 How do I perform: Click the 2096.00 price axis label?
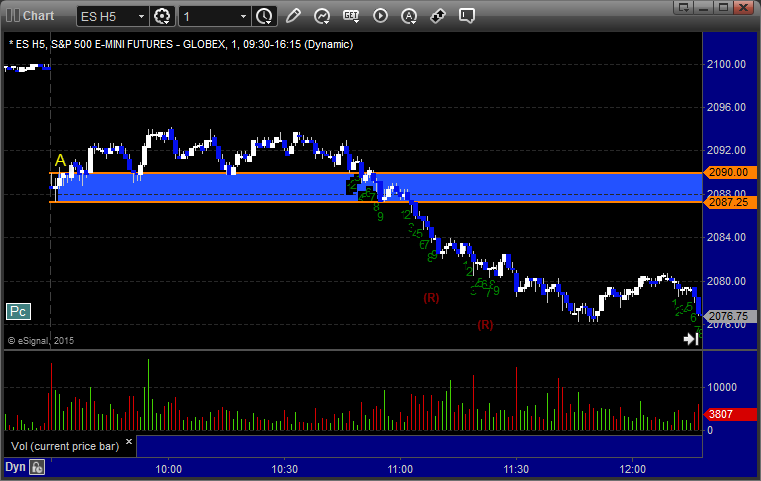[x=726, y=107]
